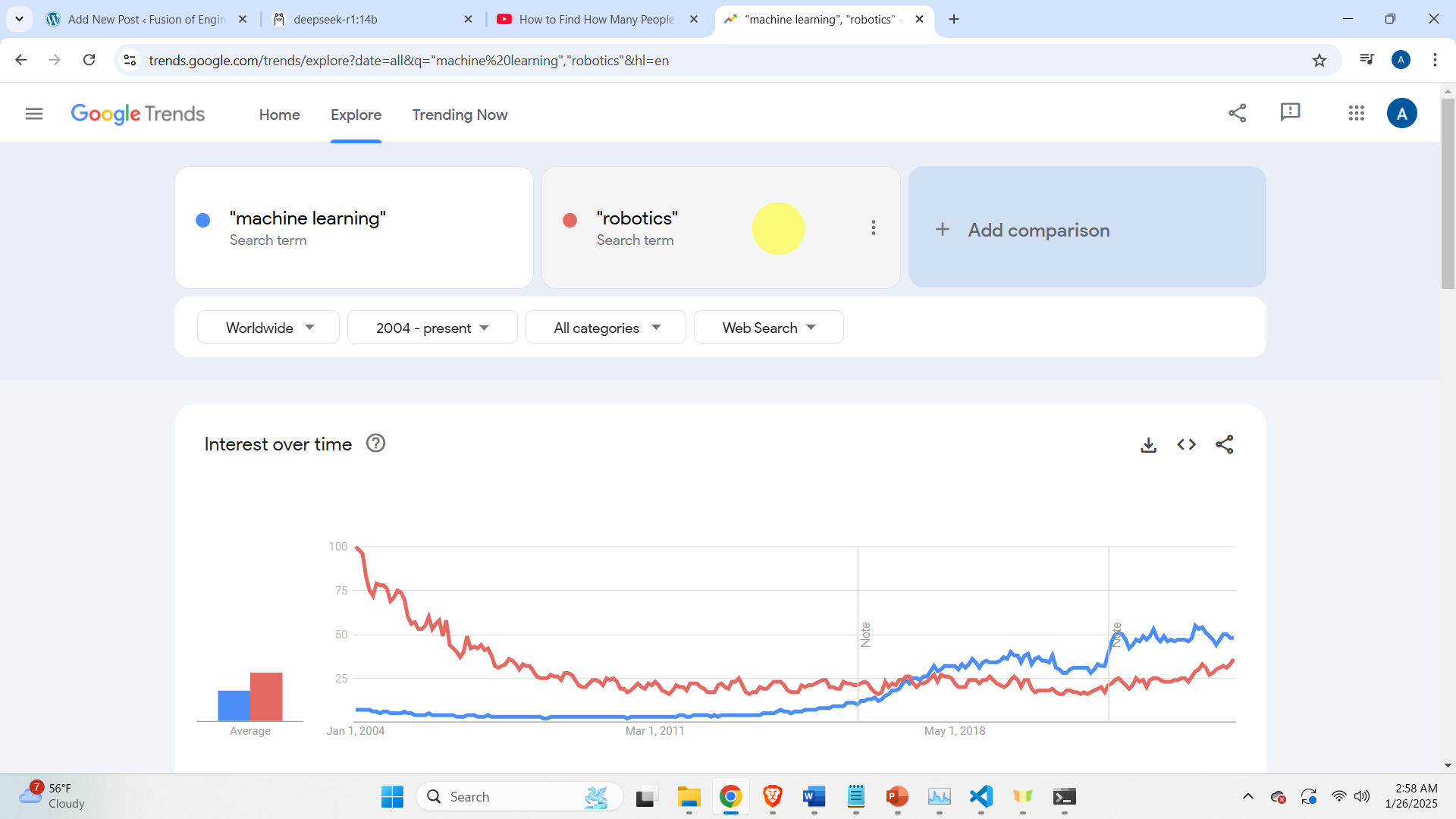Click Add comparison
1456x819 pixels.
tap(1087, 227)
